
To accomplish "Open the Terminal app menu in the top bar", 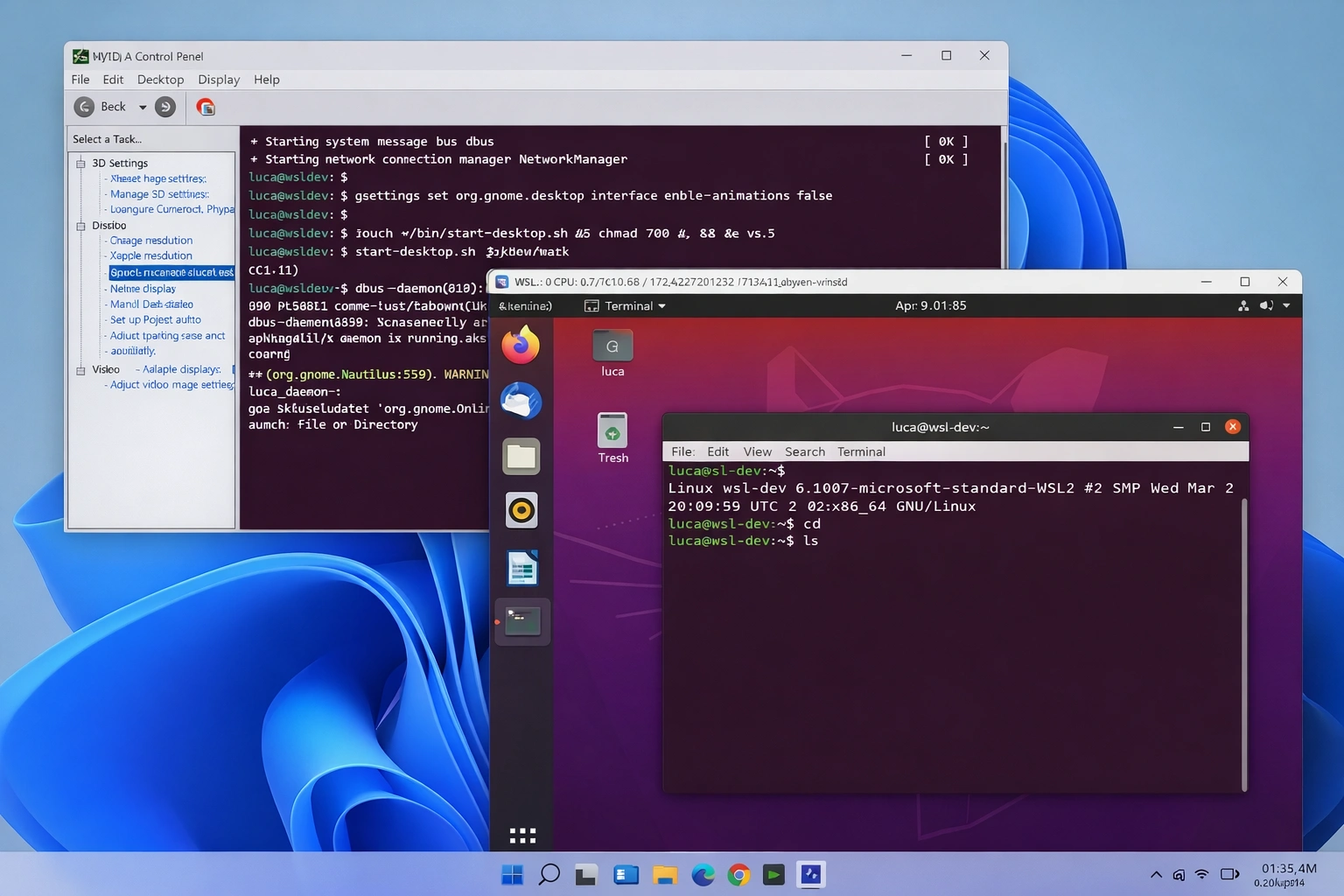I will coord(625,305).
